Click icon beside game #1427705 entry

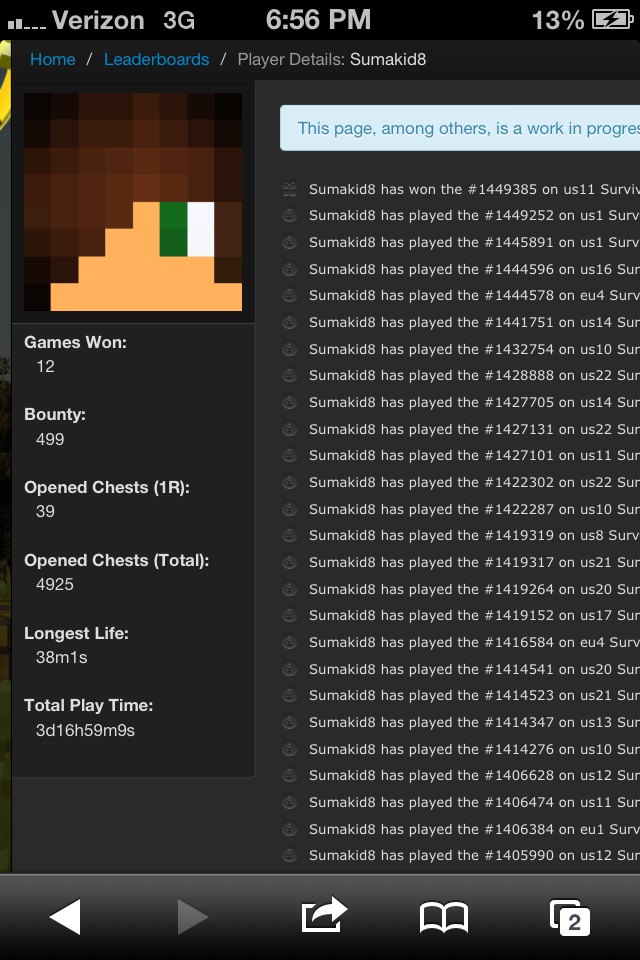pos(290,402)
